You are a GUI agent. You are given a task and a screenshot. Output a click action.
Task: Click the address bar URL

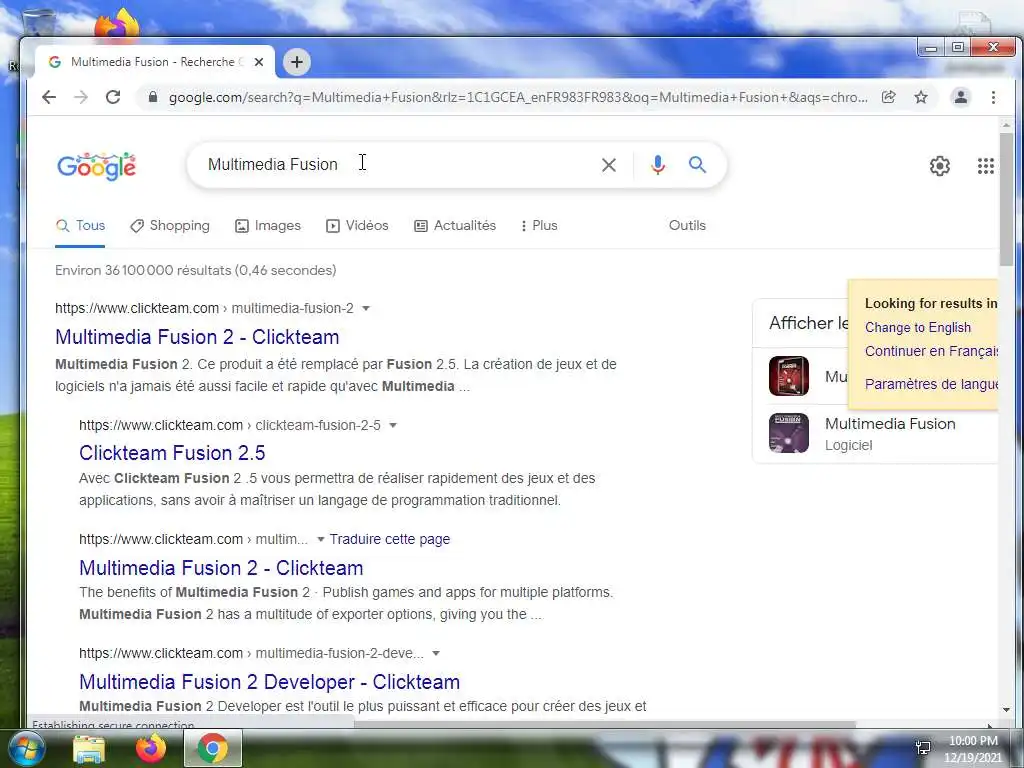(x=518, y=97)
